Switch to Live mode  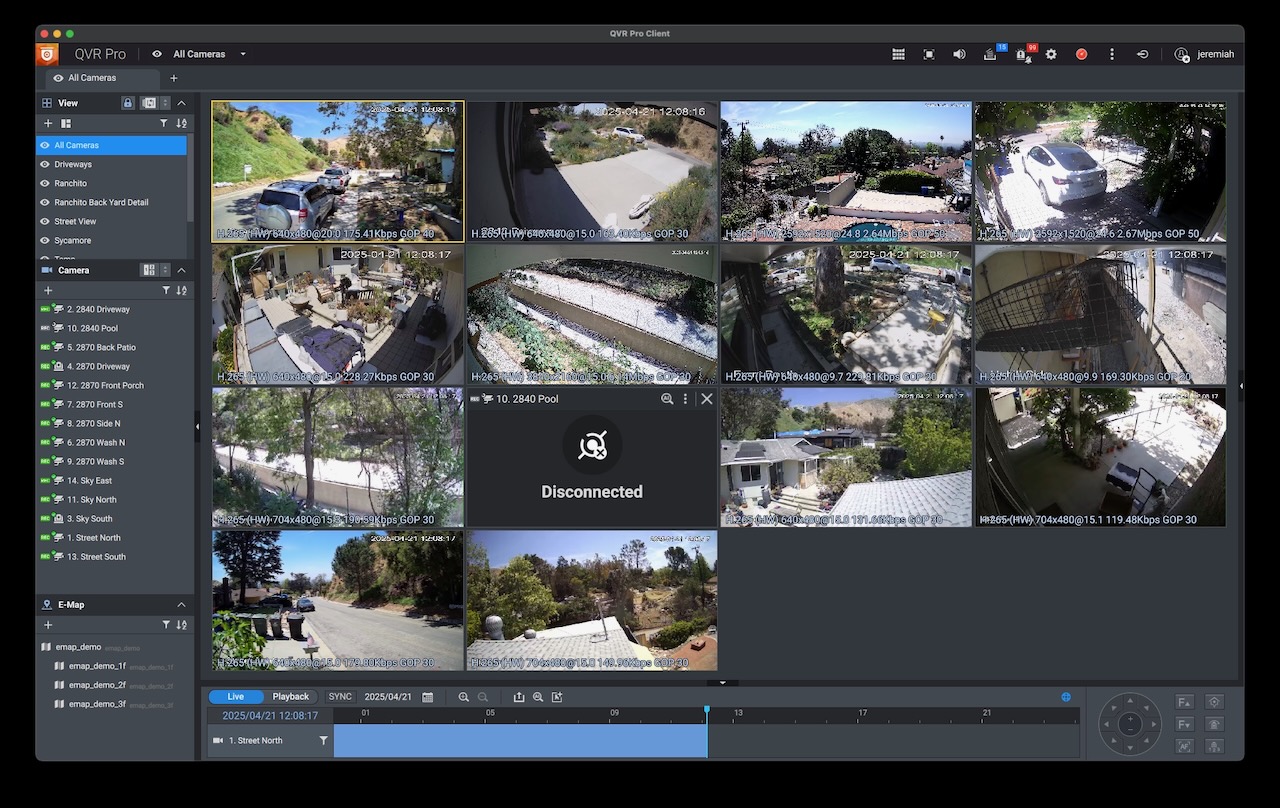[236, 696]
